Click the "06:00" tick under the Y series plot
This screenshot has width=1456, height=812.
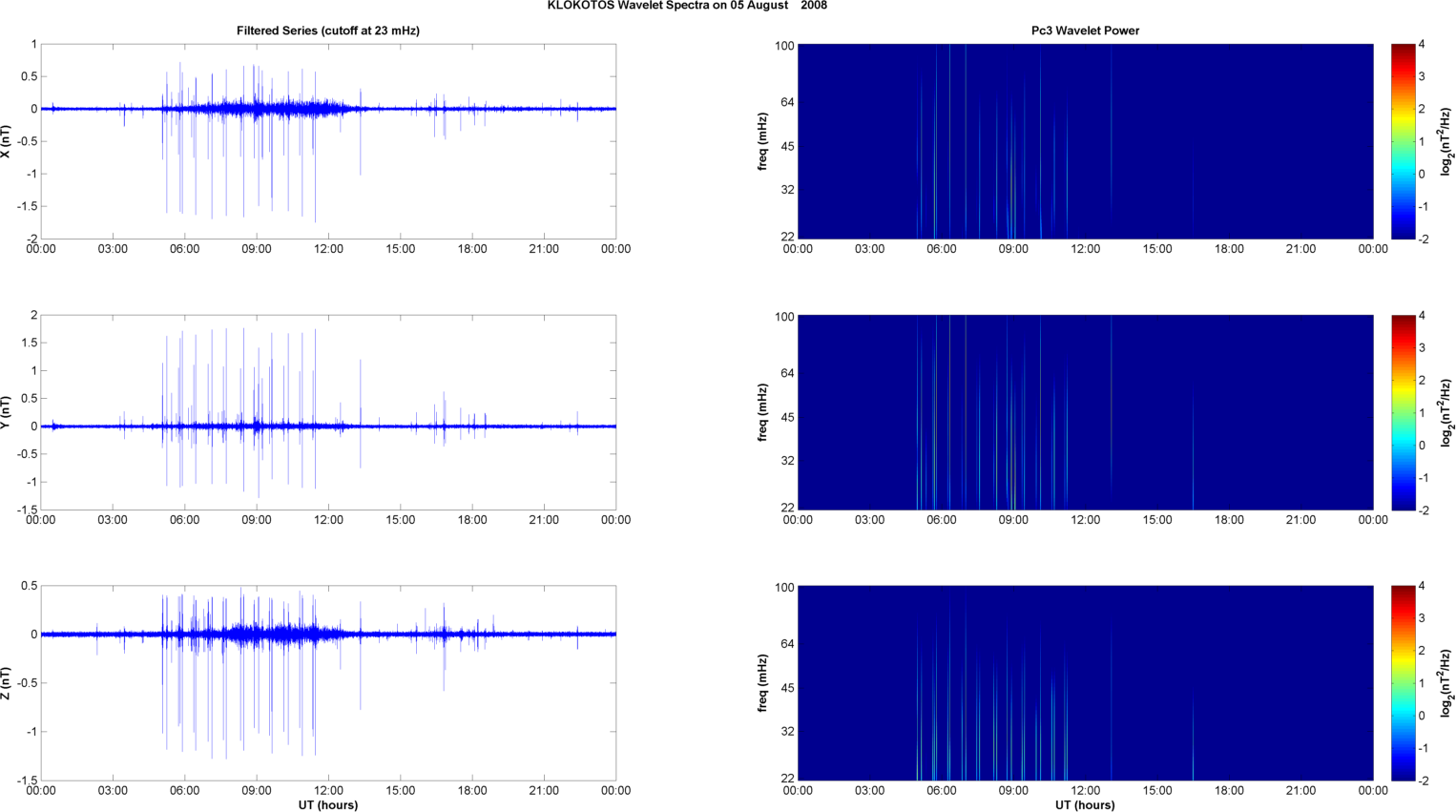pyautogui.click(x=185, y=520)
